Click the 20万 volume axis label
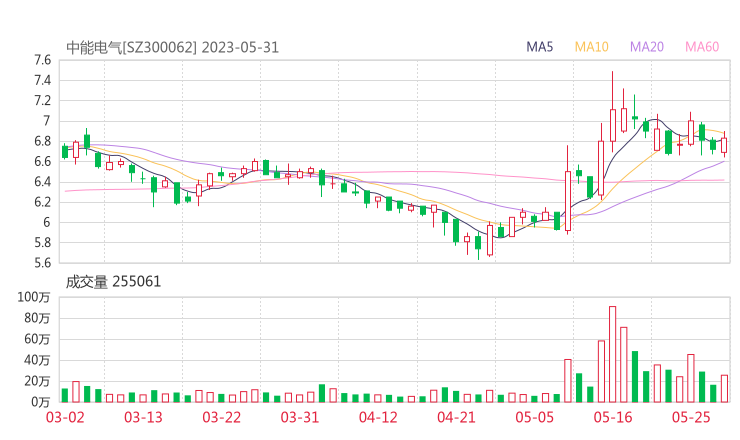Image resolution: width=740 pixels, height=440 pixels. 37,381
